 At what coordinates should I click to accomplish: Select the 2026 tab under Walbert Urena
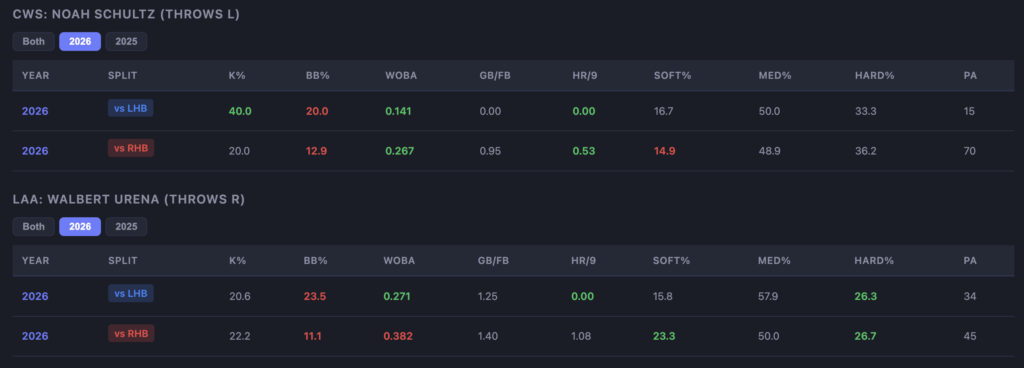80,226
